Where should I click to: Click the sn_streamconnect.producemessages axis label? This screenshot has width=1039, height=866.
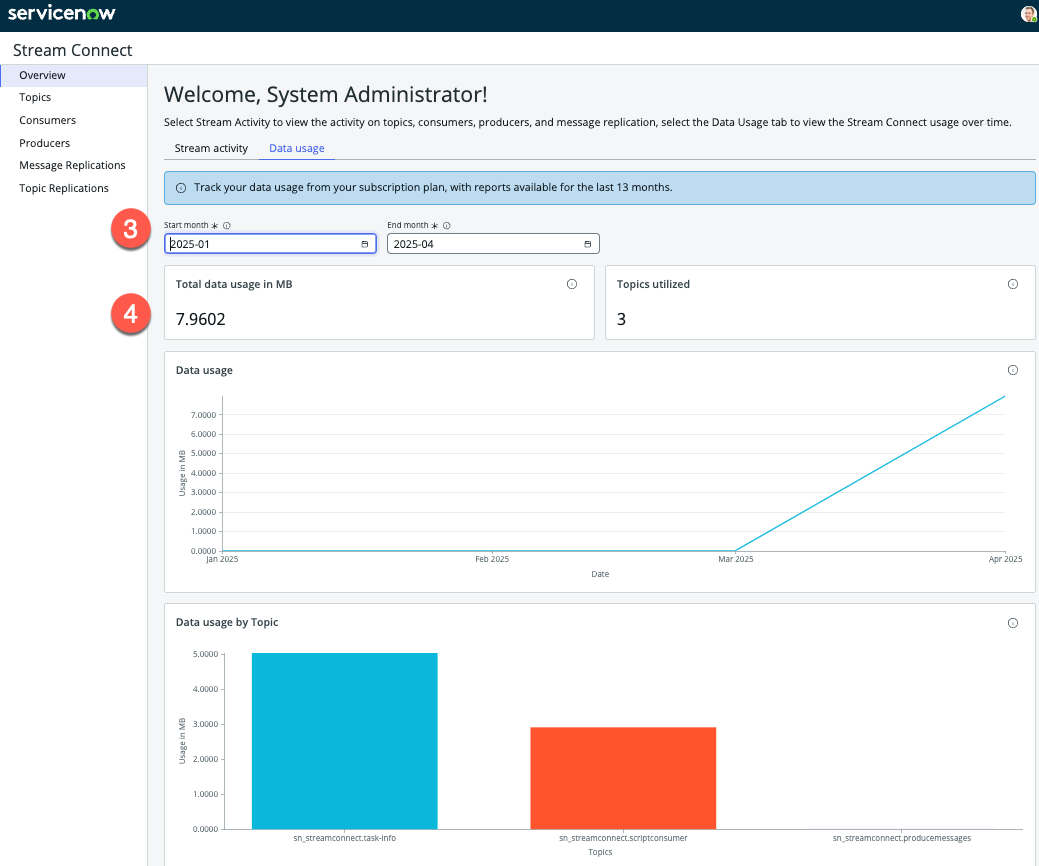[902, 838]
